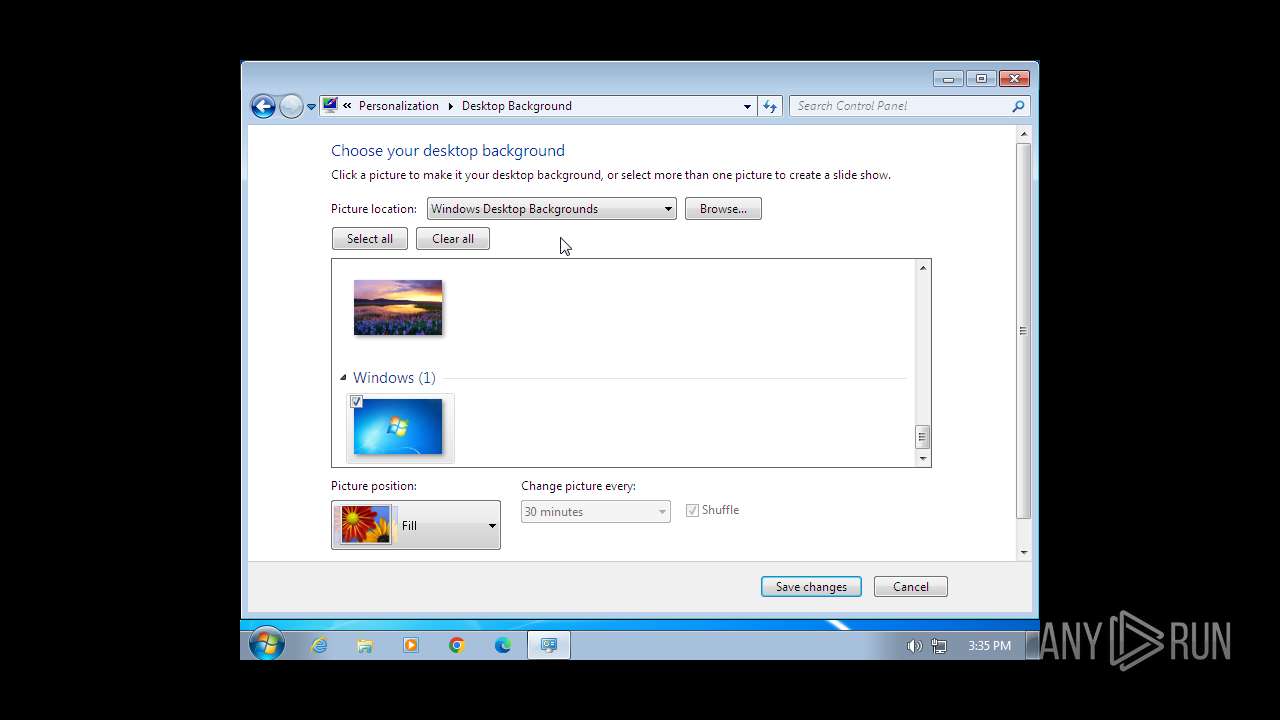Open recent pages dropdown beside forward arrow

click(311, 106)
